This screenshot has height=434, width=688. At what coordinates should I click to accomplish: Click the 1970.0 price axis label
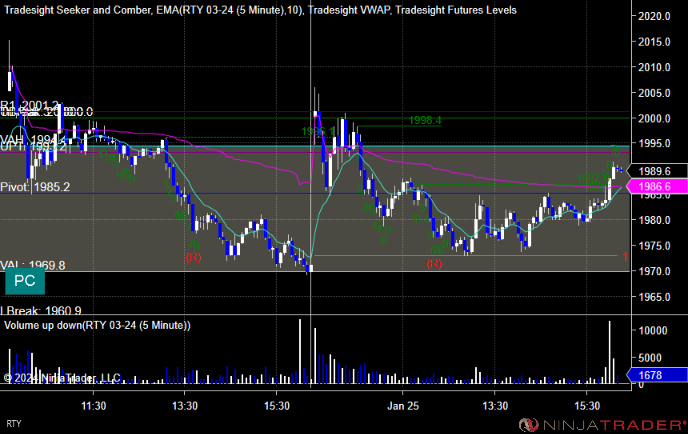pyautogui.click(x=654, y=271)
